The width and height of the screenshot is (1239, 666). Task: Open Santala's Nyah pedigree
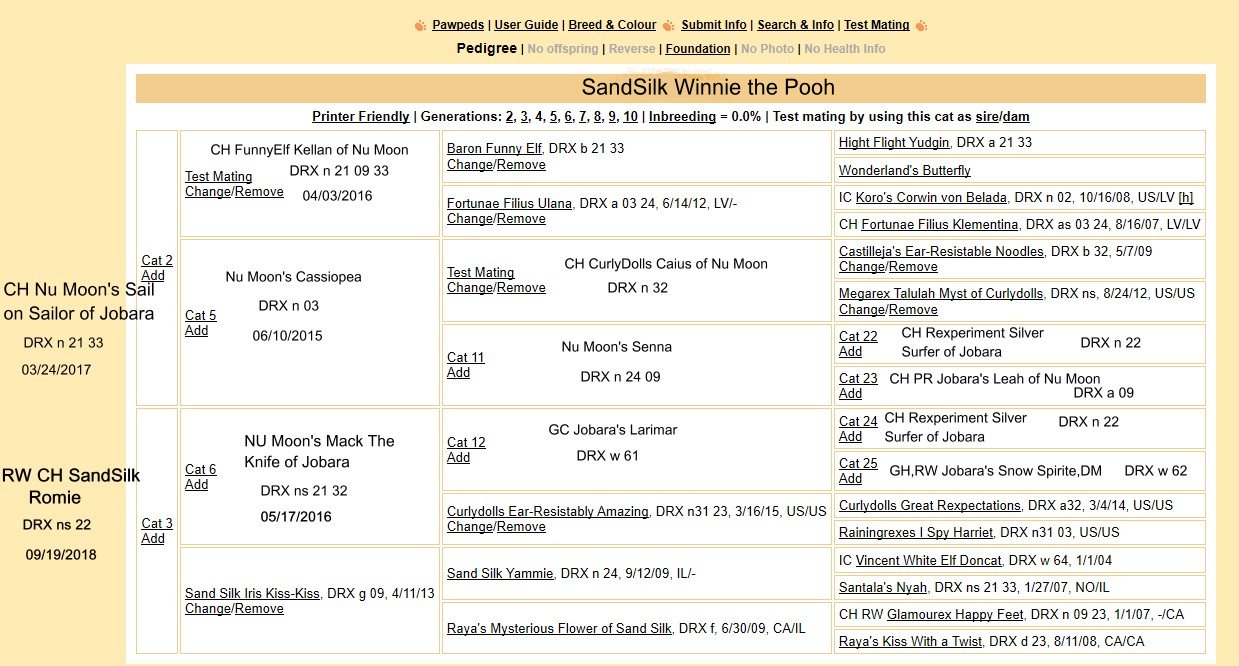point(883,587)
